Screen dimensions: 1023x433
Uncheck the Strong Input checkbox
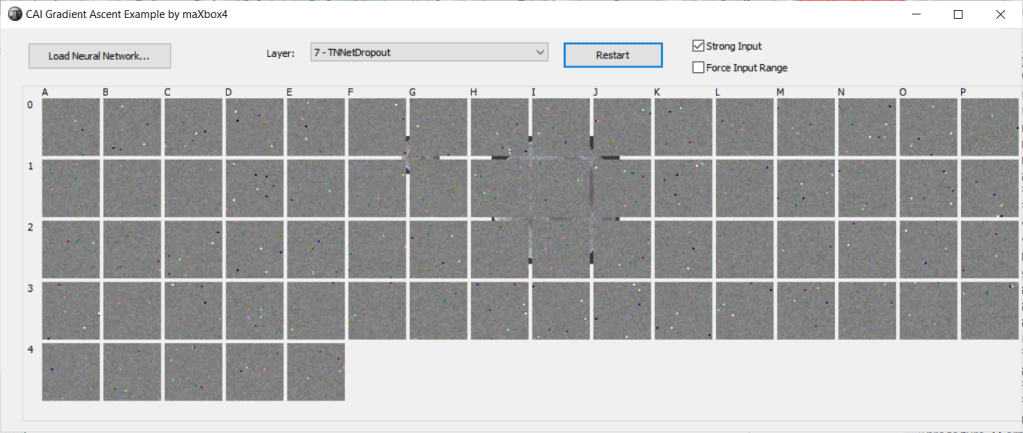698,46
